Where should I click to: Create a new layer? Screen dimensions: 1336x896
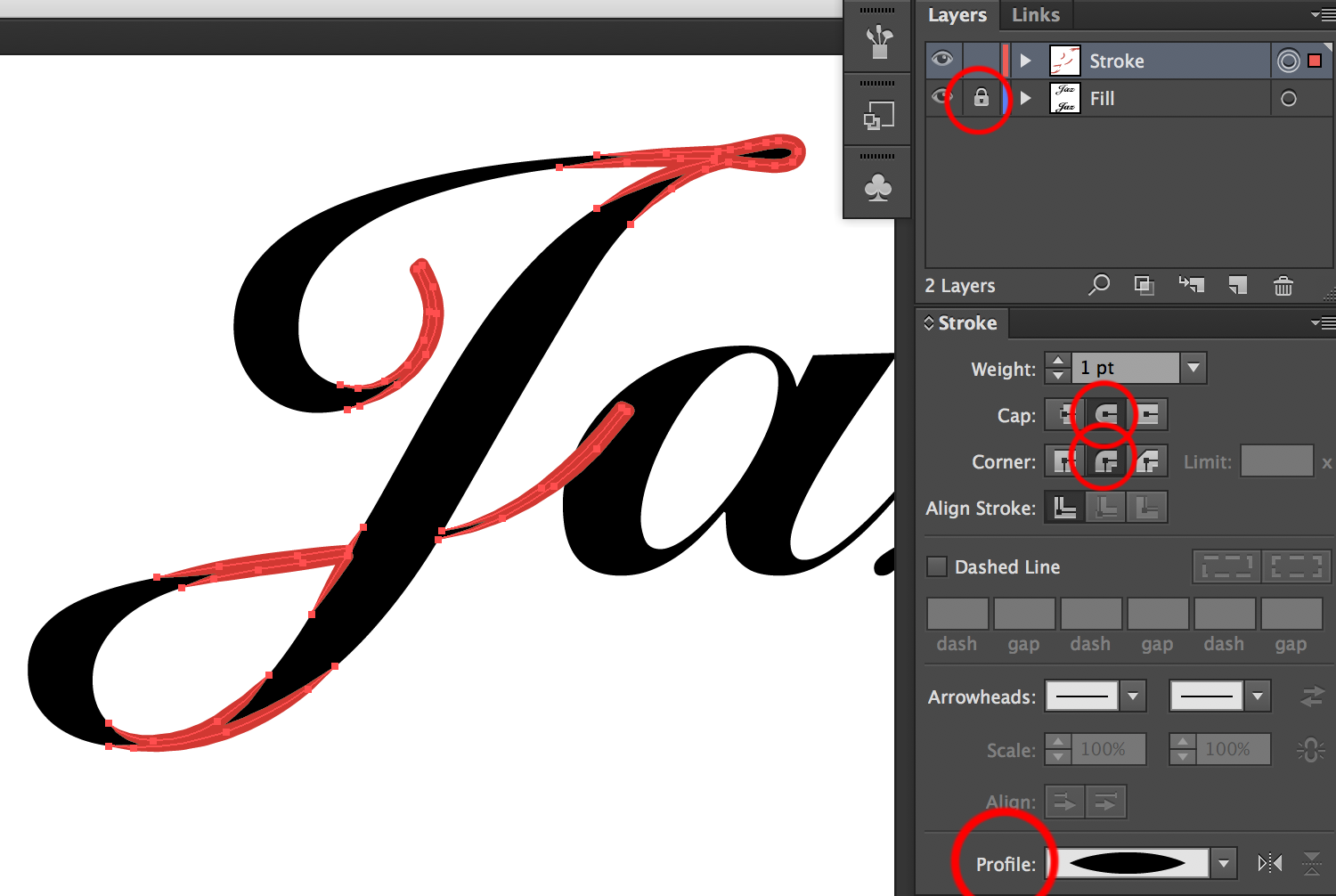click(x=1237, y=285)
